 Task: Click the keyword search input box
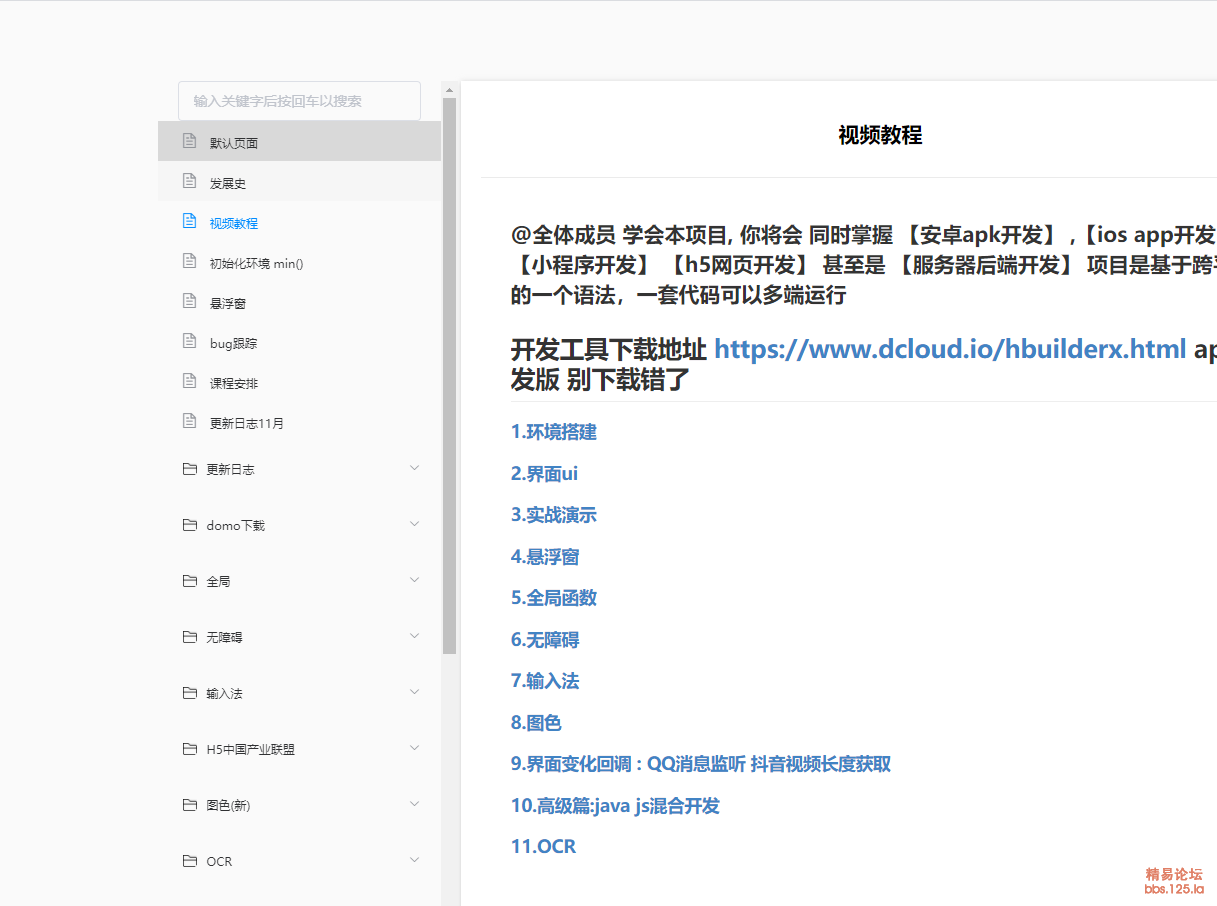click(x=299, y=101)
